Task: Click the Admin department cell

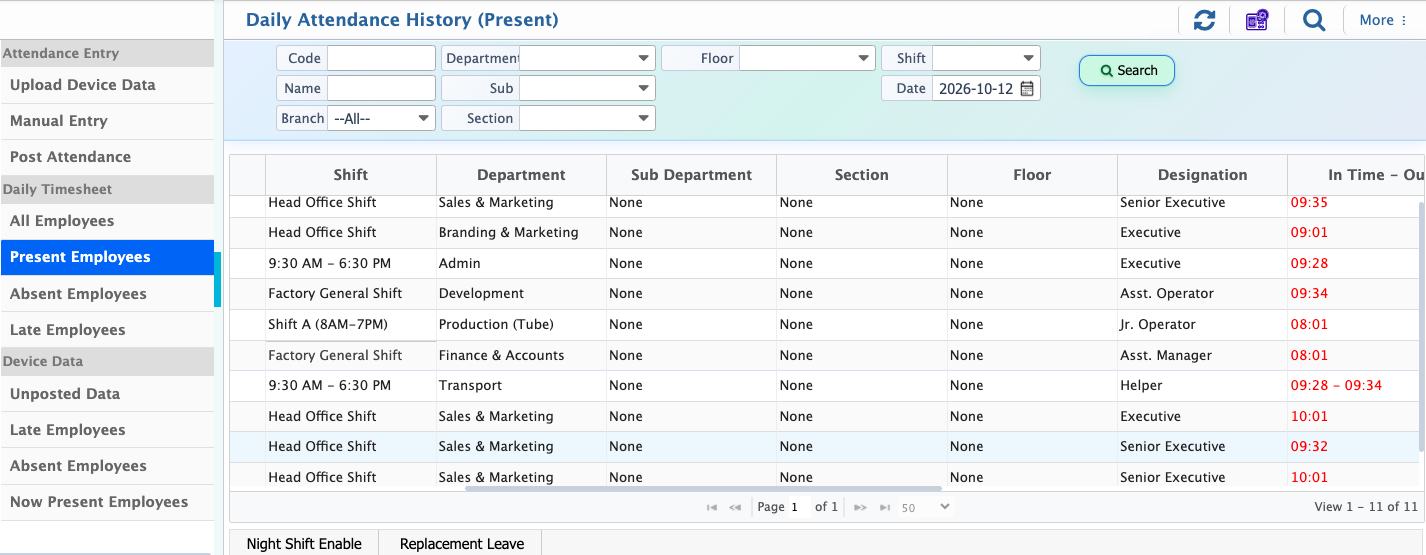Action: point(521,264)
